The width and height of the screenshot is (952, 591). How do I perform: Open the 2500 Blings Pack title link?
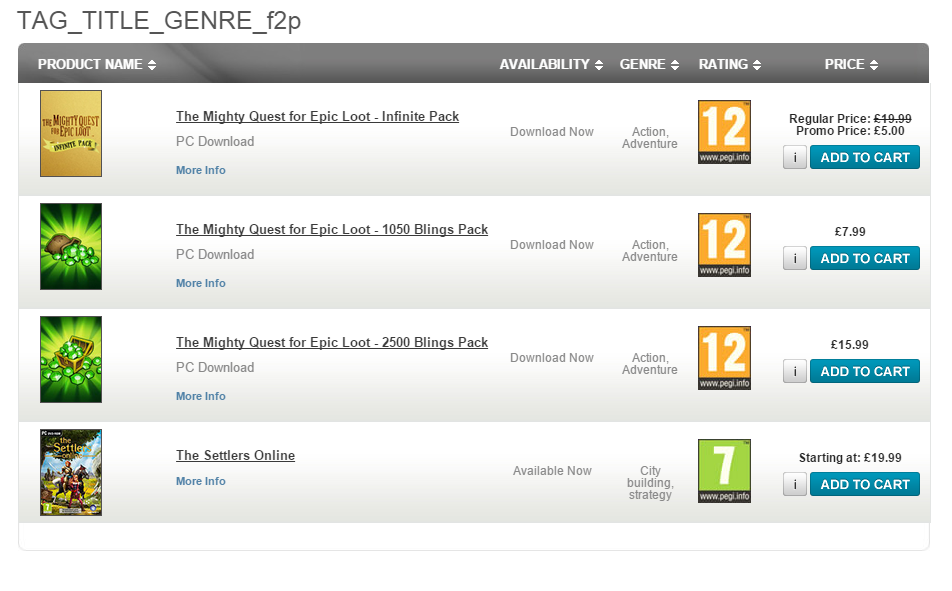[x=332, y=342]
